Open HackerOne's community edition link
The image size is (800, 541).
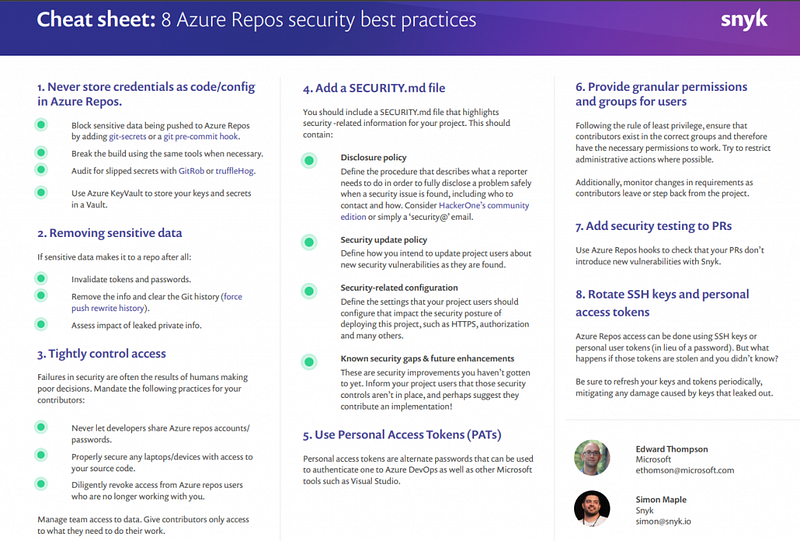point(435,211)
